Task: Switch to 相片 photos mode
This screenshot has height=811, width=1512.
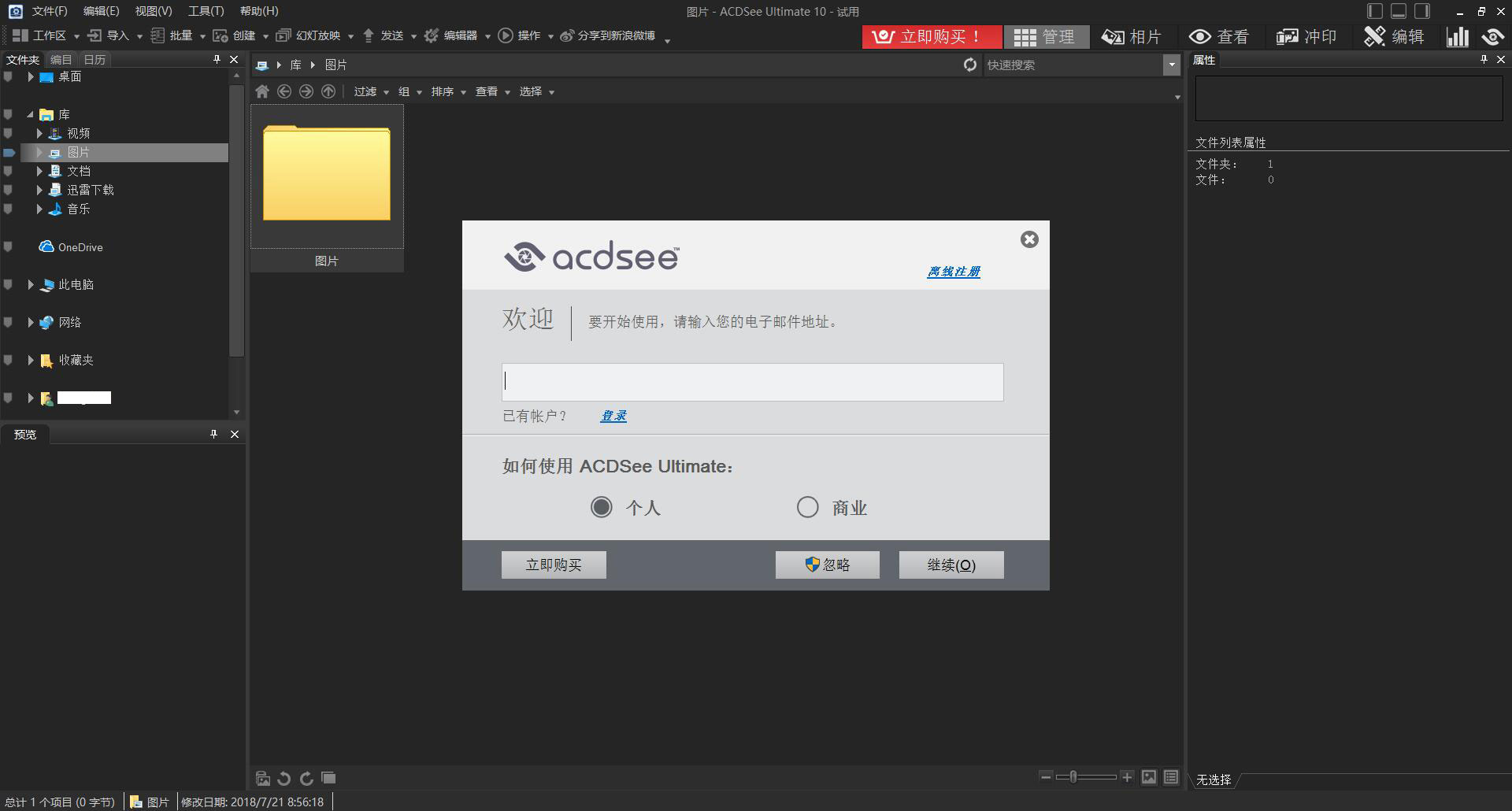Action: click(x=1132, y=36)
